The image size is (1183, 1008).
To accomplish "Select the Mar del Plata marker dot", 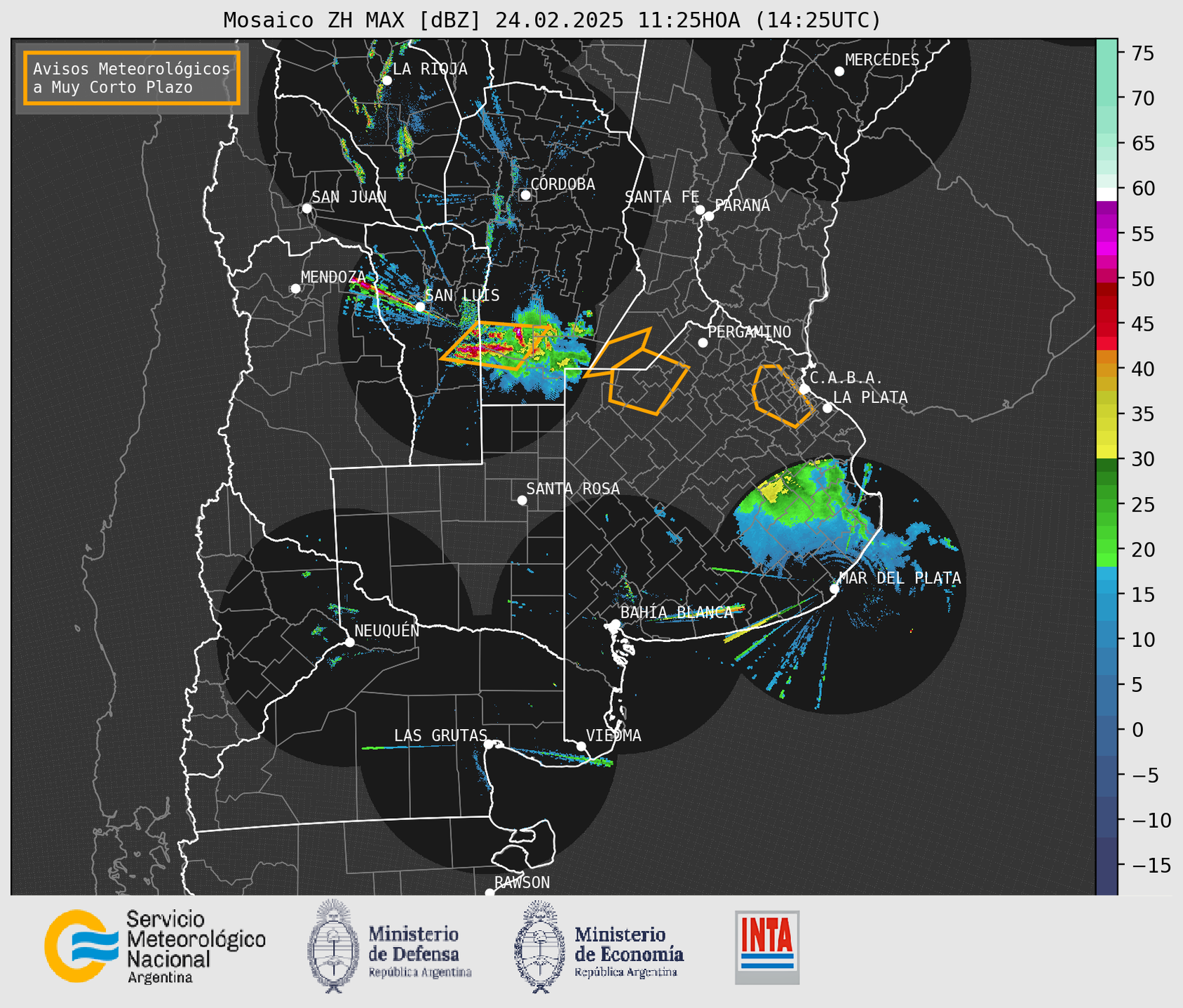I will (834, 589).
